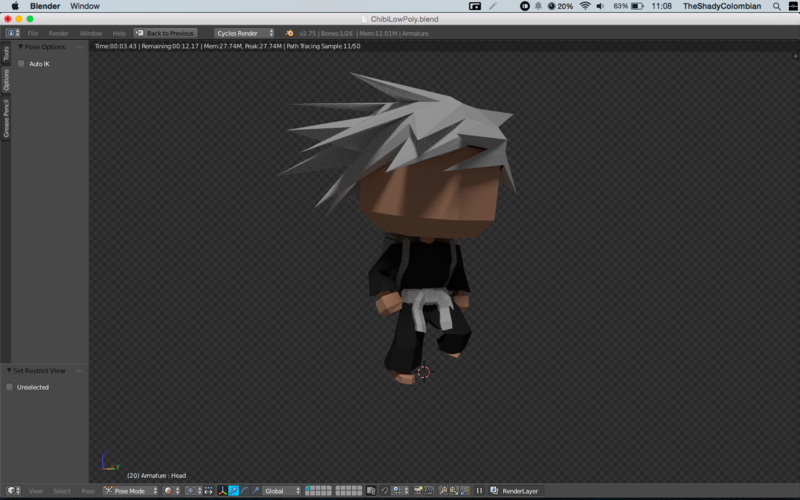Pause the viewport preview render
Viewport: 800px width, 500px height.
(479, 491)
